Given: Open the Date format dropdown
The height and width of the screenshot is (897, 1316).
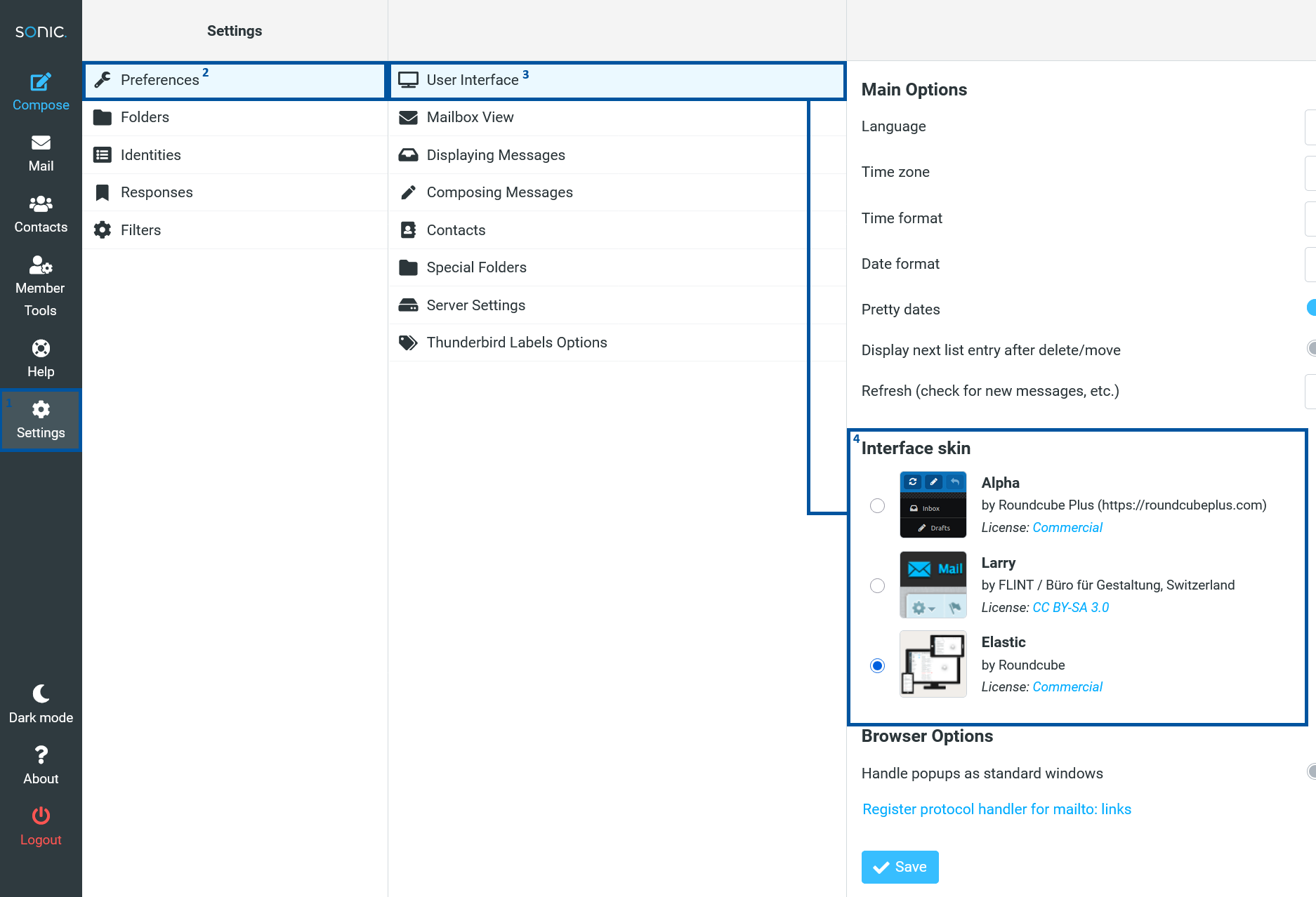Looking at the screenshot, I should point(1310,265).
